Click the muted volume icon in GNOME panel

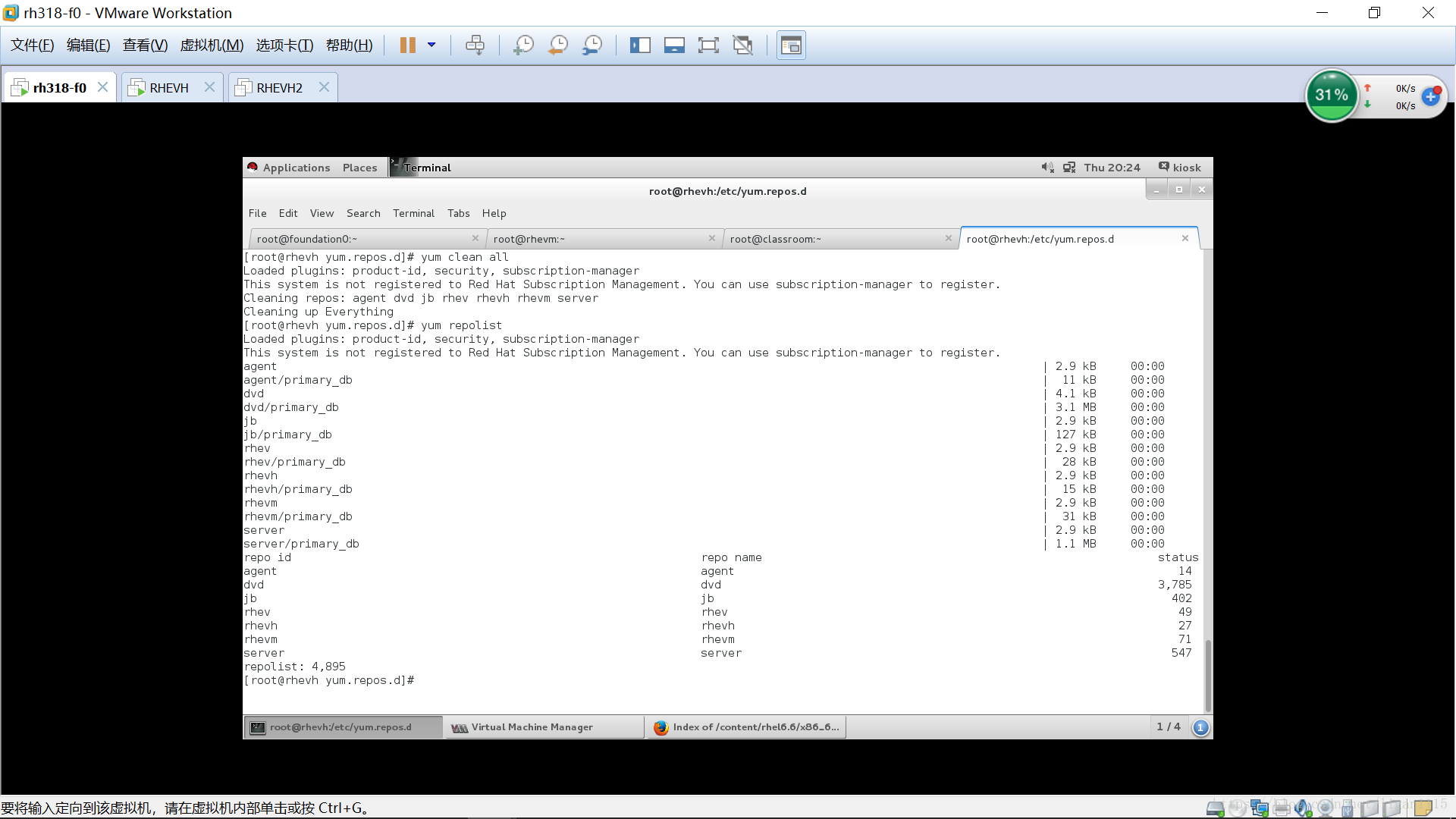point(1047,168)
